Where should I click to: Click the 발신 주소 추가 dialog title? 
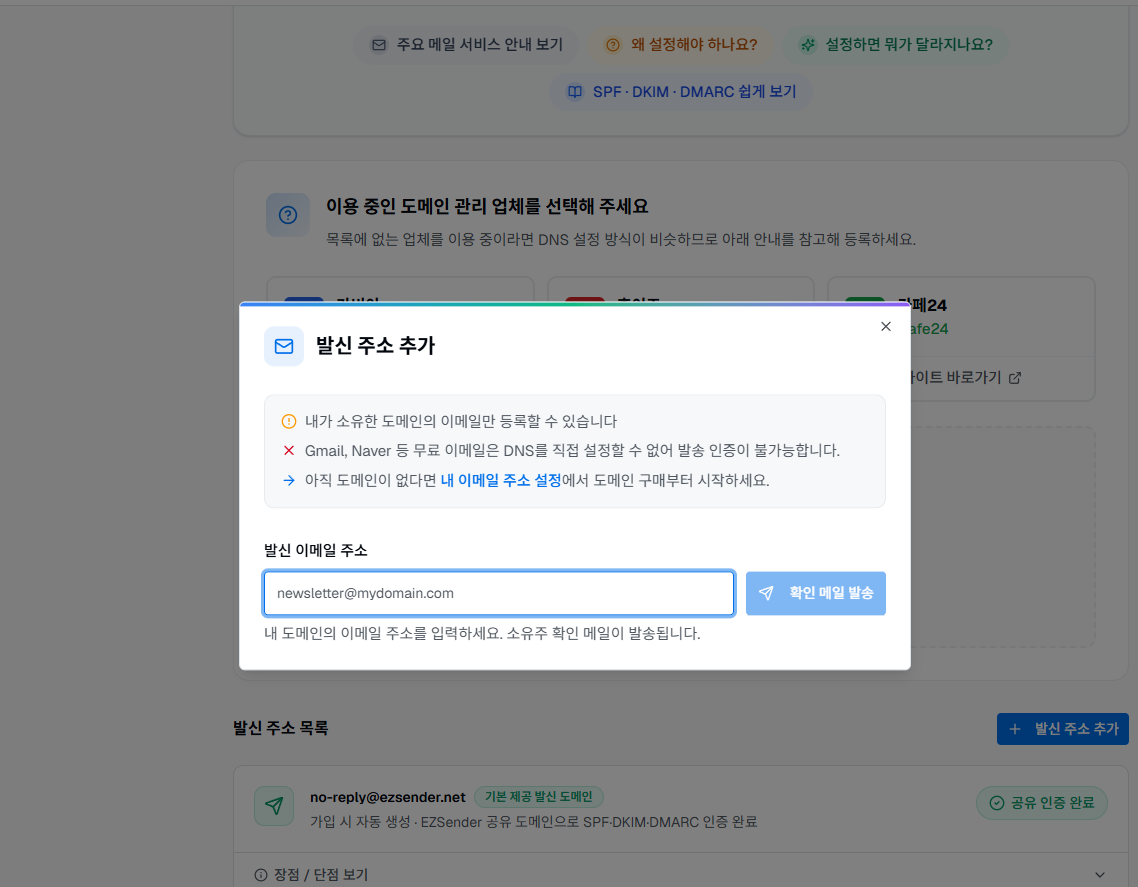[375, 346]
